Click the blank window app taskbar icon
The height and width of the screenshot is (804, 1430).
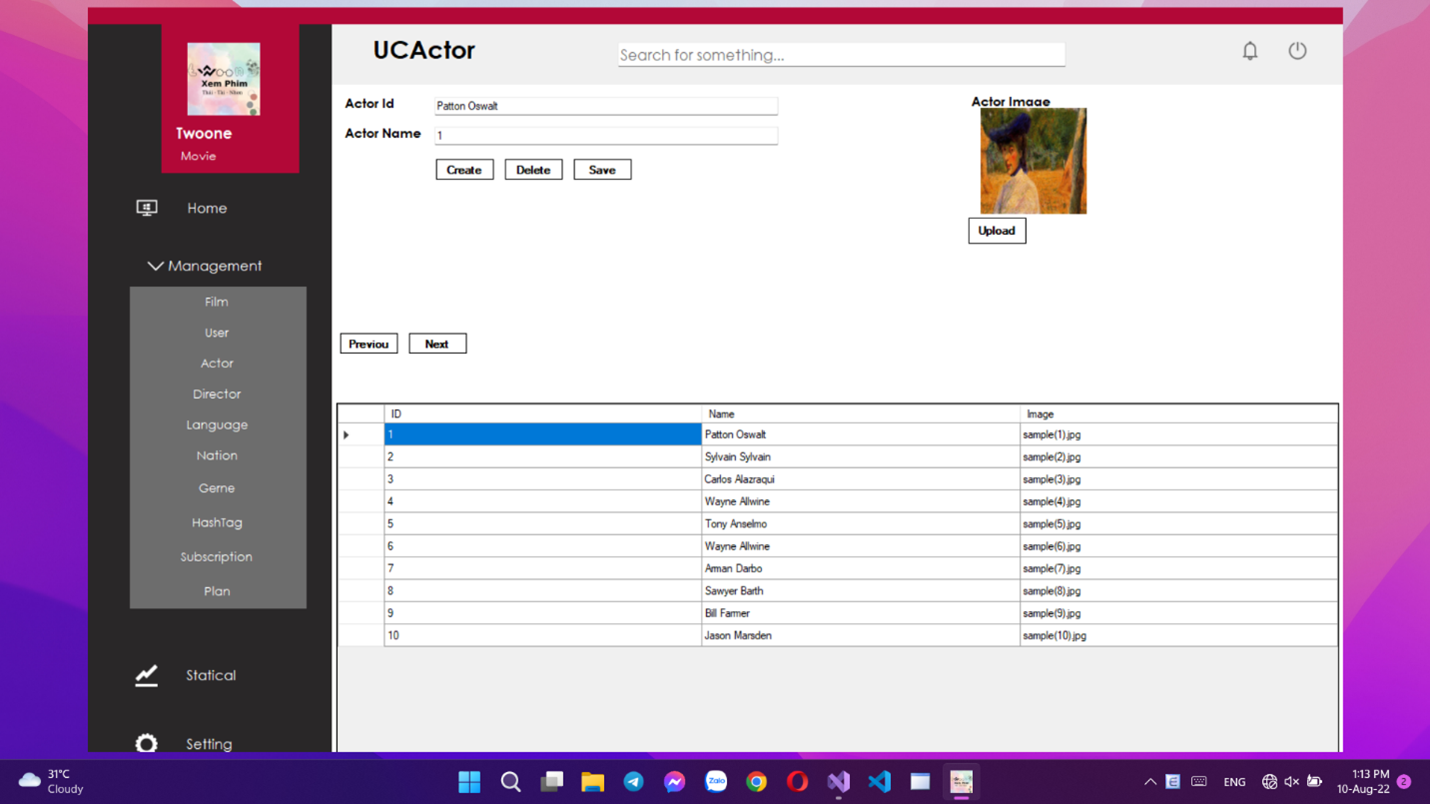[x=920, y=782]
